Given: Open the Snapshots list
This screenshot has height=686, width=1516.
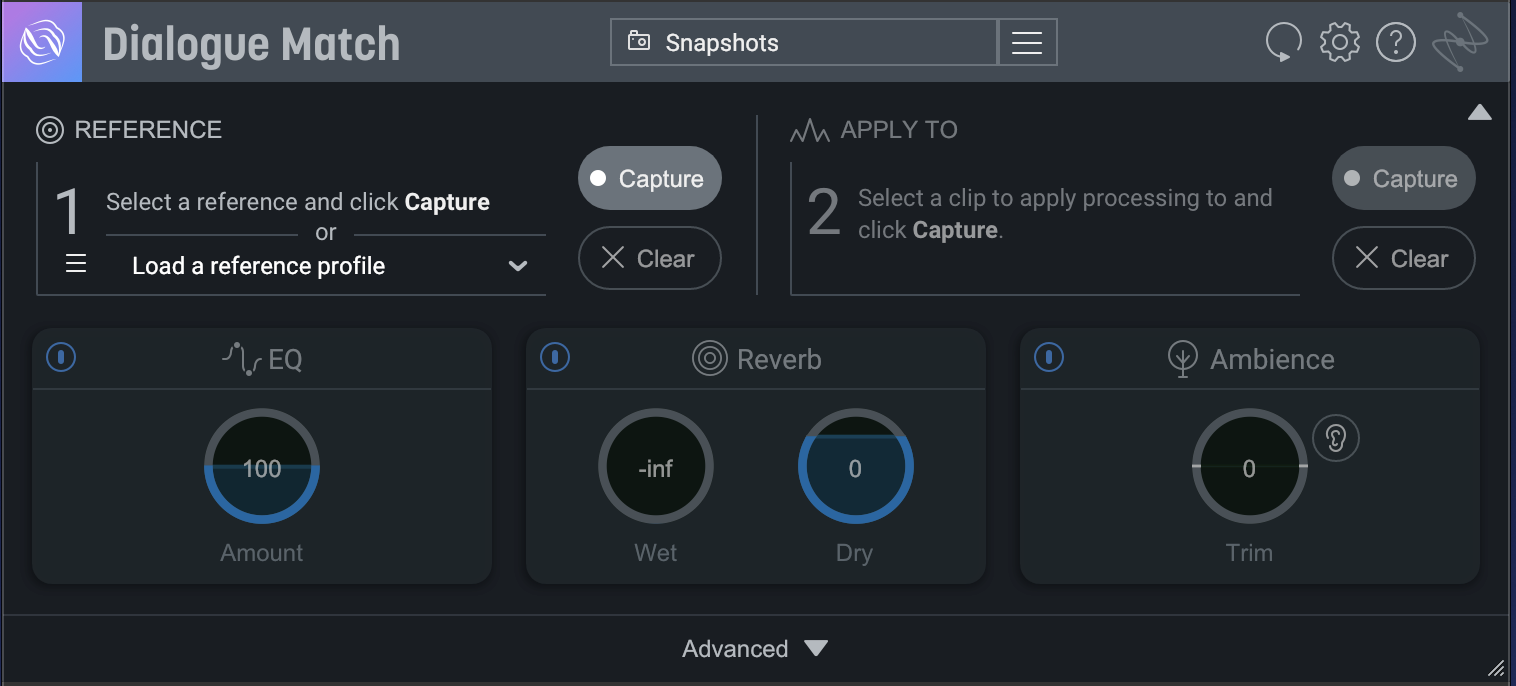Looking at the screenshot, I should (804, 42).
